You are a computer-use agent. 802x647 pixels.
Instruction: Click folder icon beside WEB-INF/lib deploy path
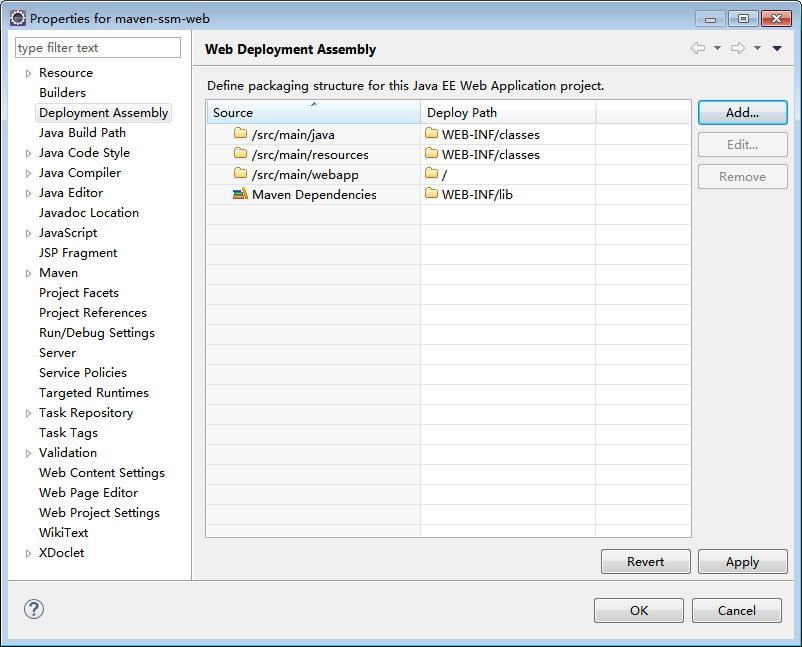point(432,193)
